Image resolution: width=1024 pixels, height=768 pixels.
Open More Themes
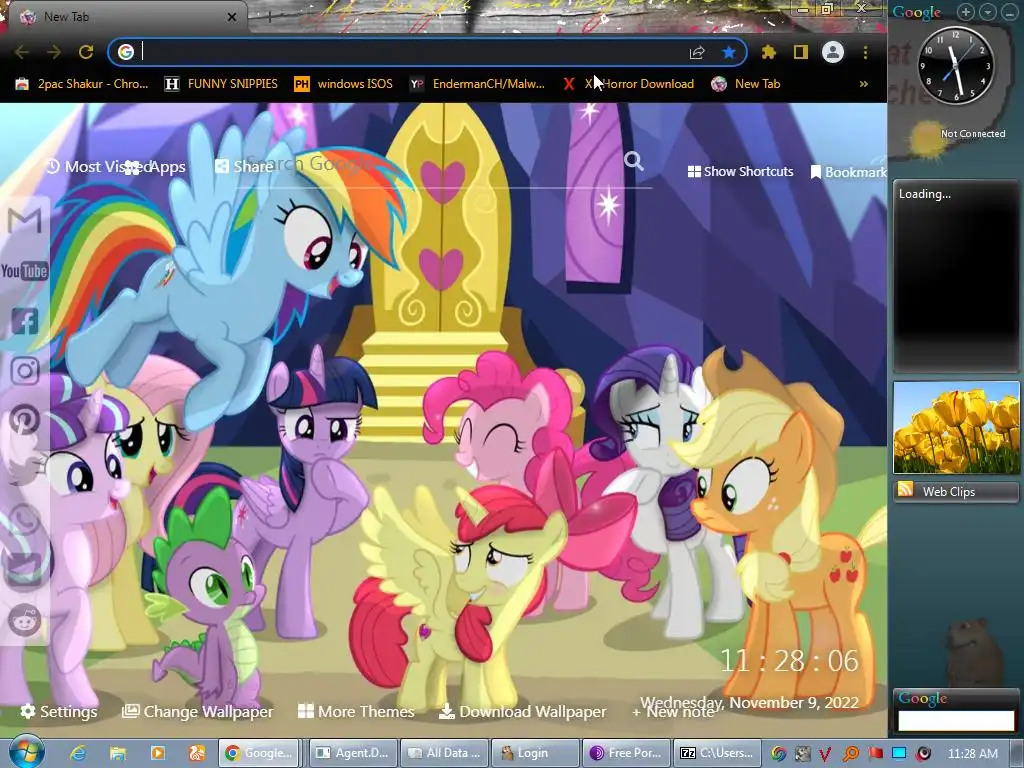[356, 711]
